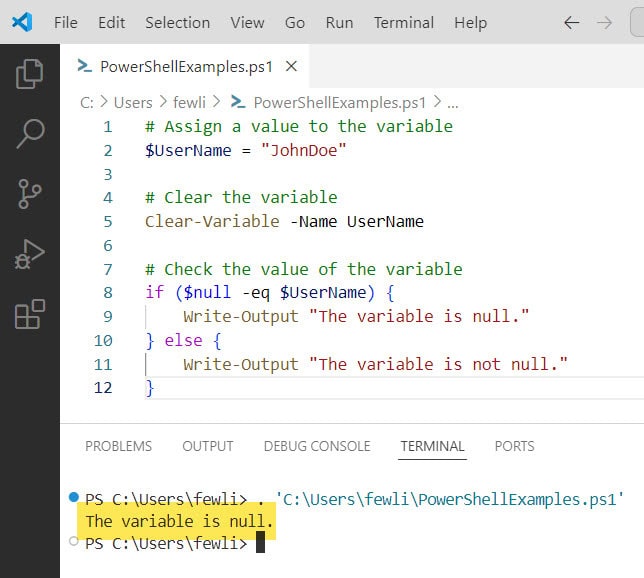
Task: Go back with the left arrow
Action: click(571, 23)
